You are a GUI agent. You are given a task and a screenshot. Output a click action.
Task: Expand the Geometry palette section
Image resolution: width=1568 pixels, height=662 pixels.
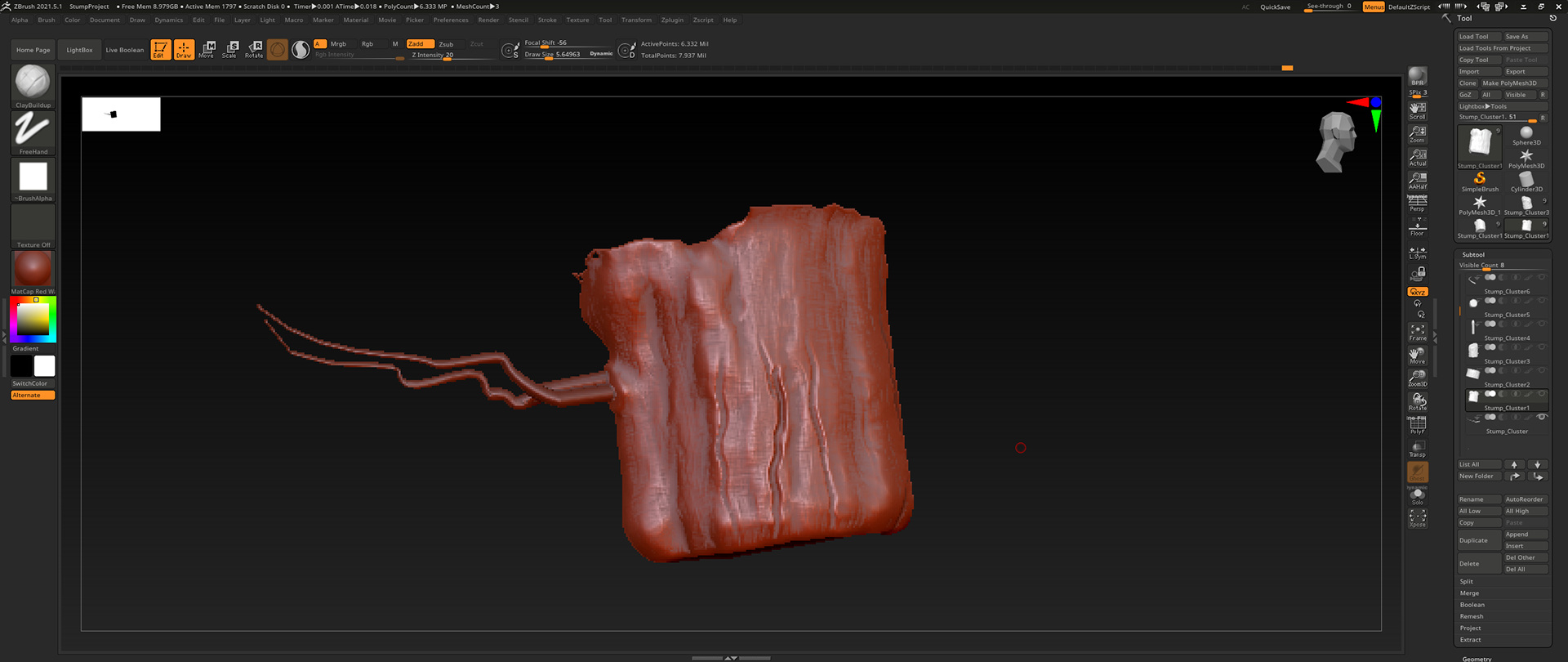pos(1477,658)
